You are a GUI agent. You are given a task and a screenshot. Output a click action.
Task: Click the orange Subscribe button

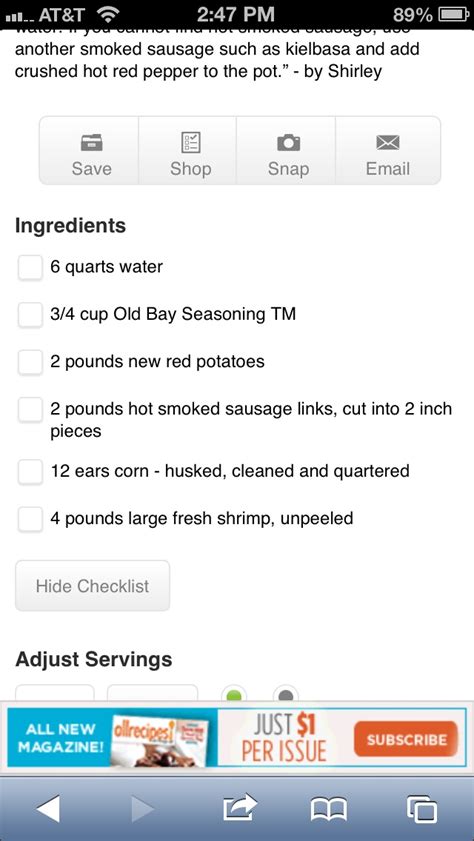(406, 739)
